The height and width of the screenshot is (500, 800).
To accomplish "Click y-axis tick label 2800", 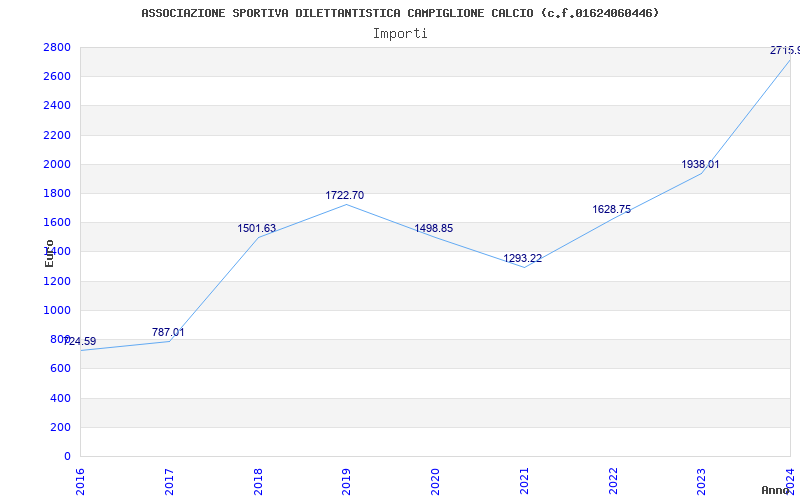I will coord(57,47).
